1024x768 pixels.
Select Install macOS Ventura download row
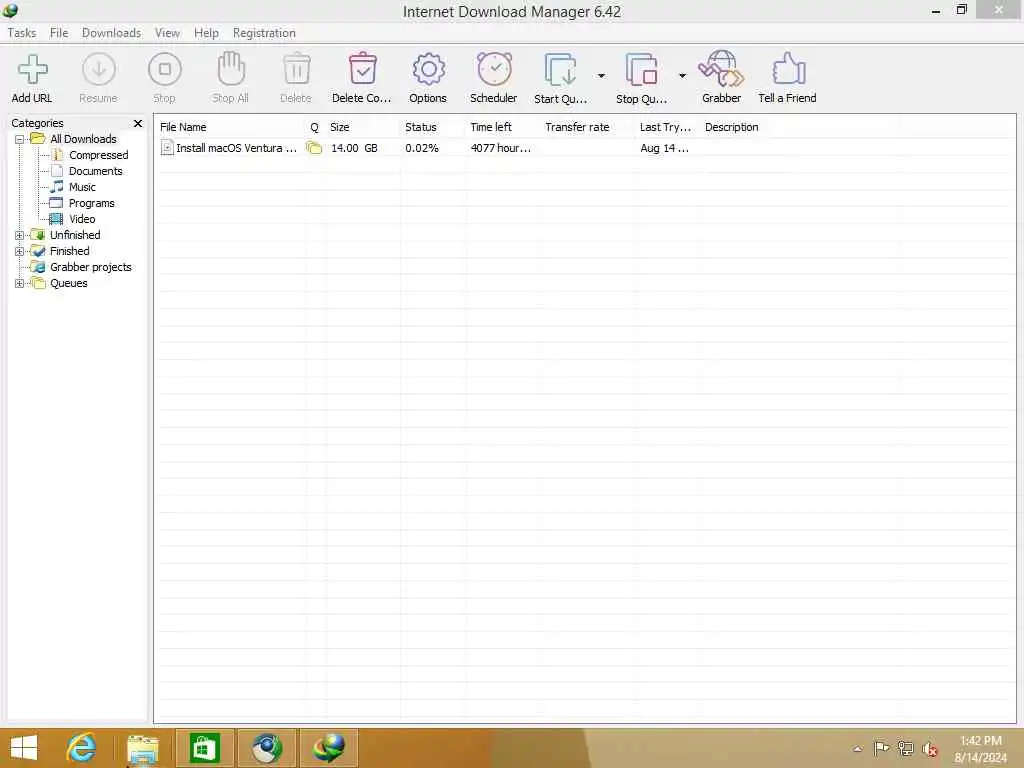point(584,148)
